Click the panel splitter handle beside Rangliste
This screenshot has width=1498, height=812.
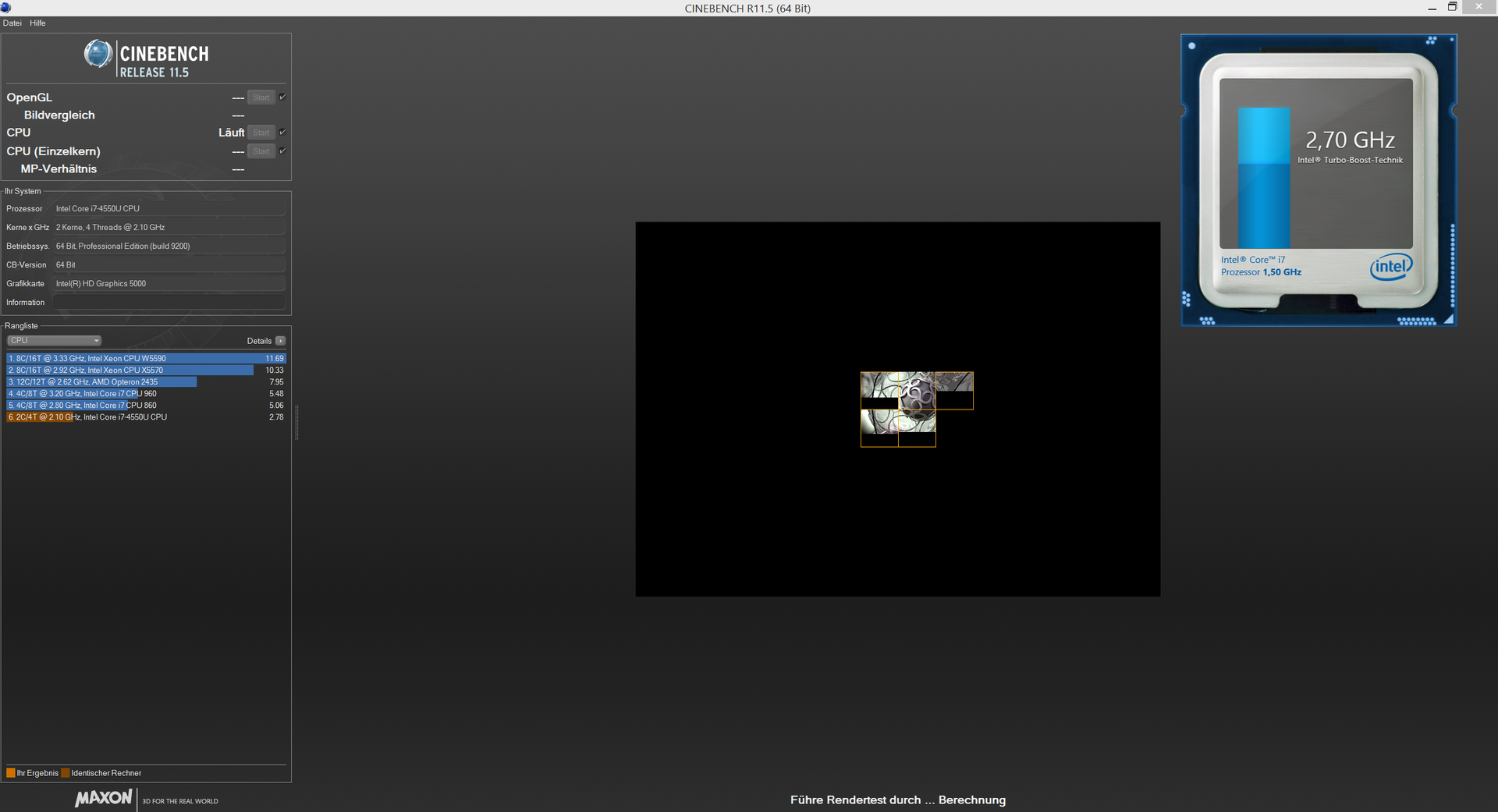[296, 421]
